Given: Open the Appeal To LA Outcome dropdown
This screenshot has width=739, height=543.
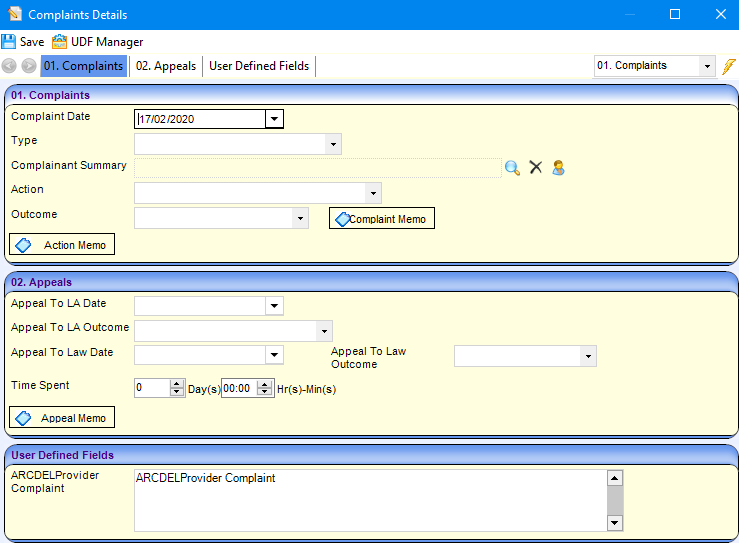Looking at the screenshot, I should [323, 330].
